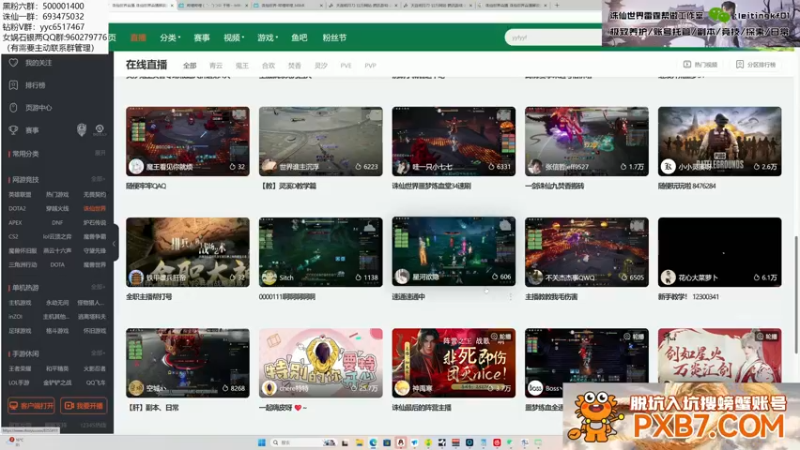Click QQ飞车 category link in sidebar
This screenshot has width=800, height=450.
pos(95,382)
